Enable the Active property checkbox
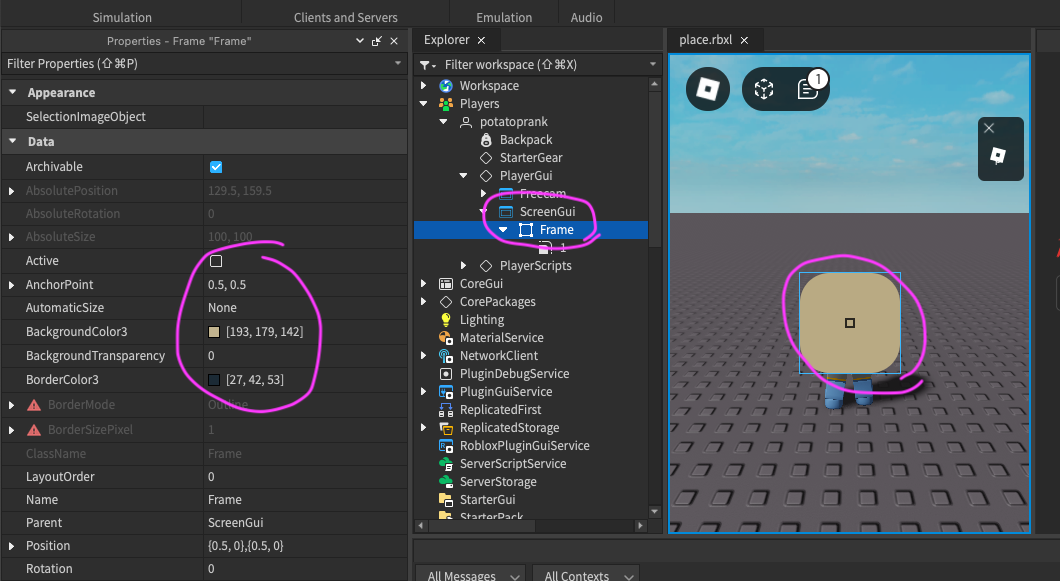Viewport: 1060px width, 581px height. point(216,260)
